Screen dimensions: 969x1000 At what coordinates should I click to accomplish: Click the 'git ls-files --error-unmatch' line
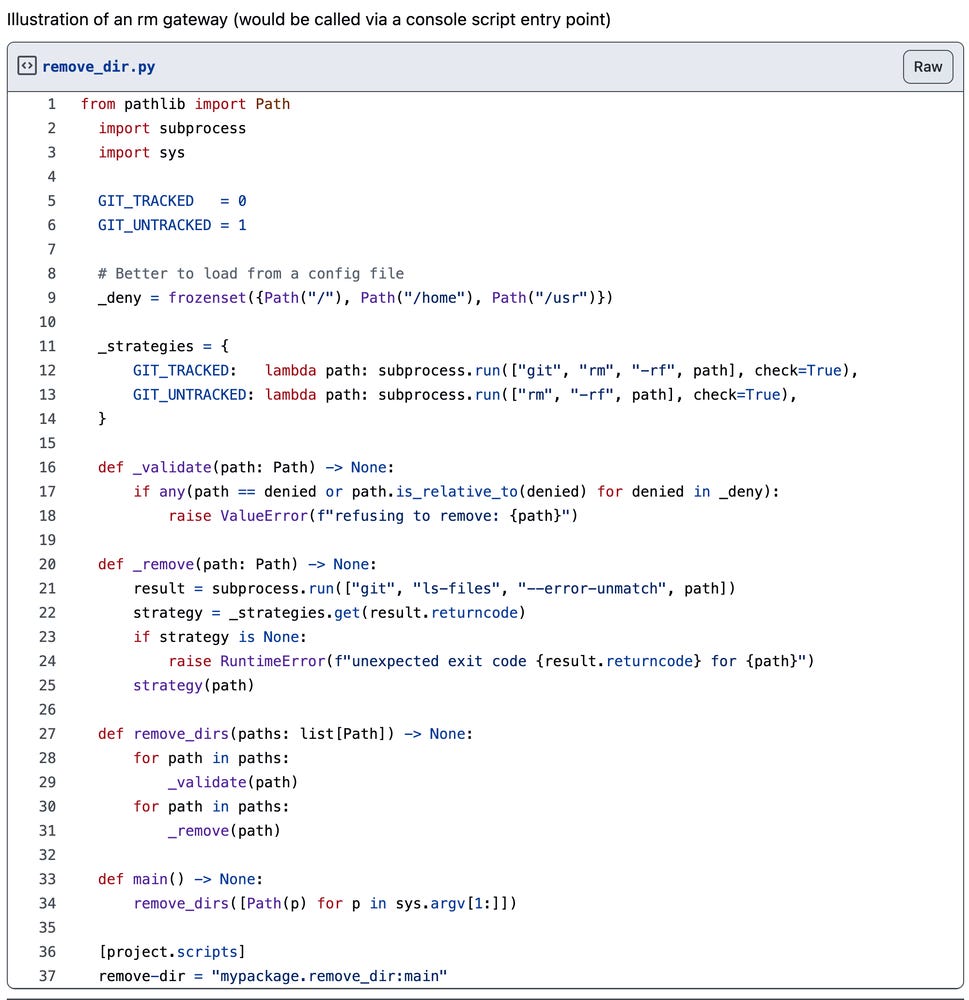(434, 589)
